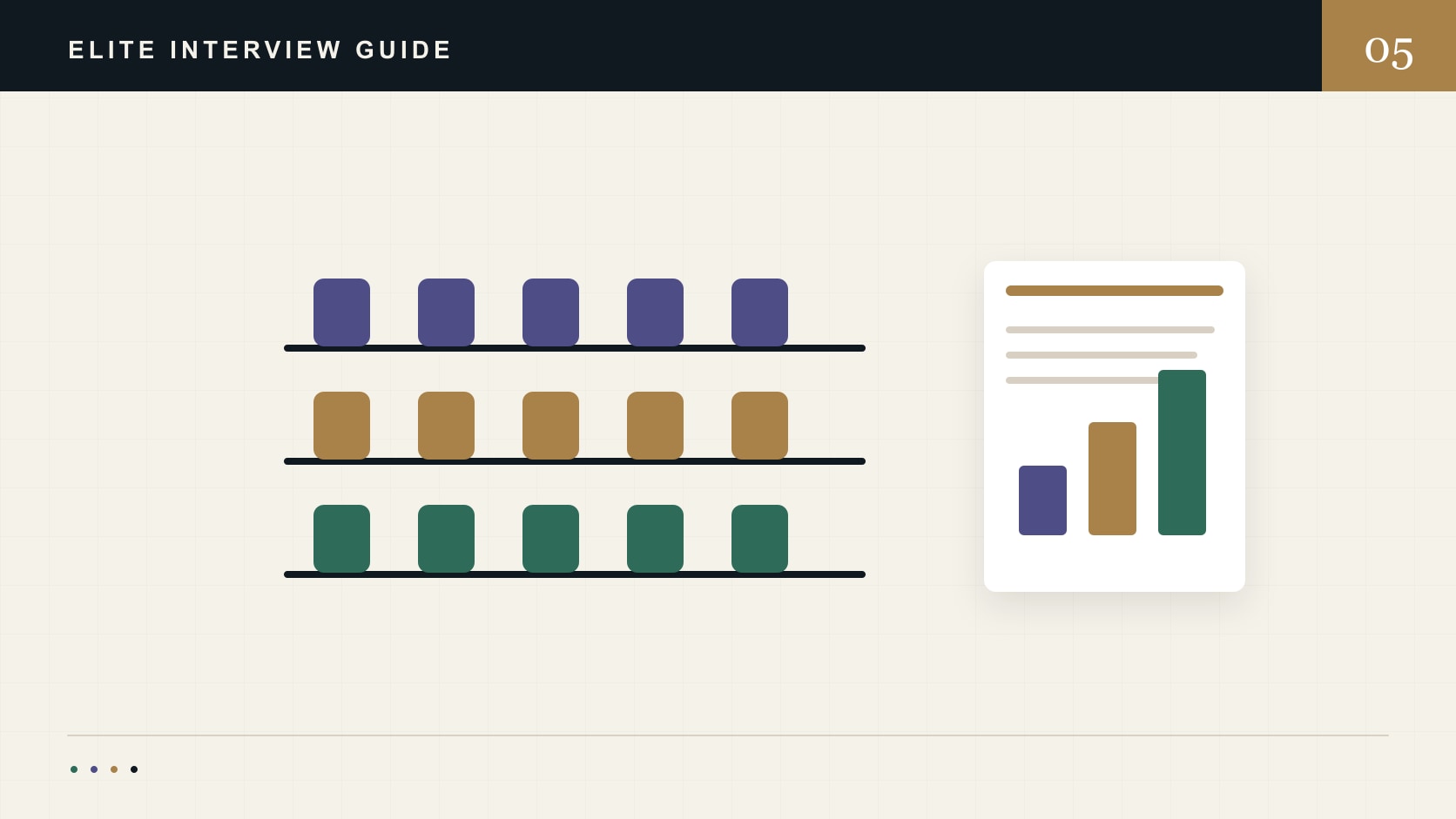Click the black dot in the footer
The height and width of the screenshot is (819, 1456).
coord(134,769)
